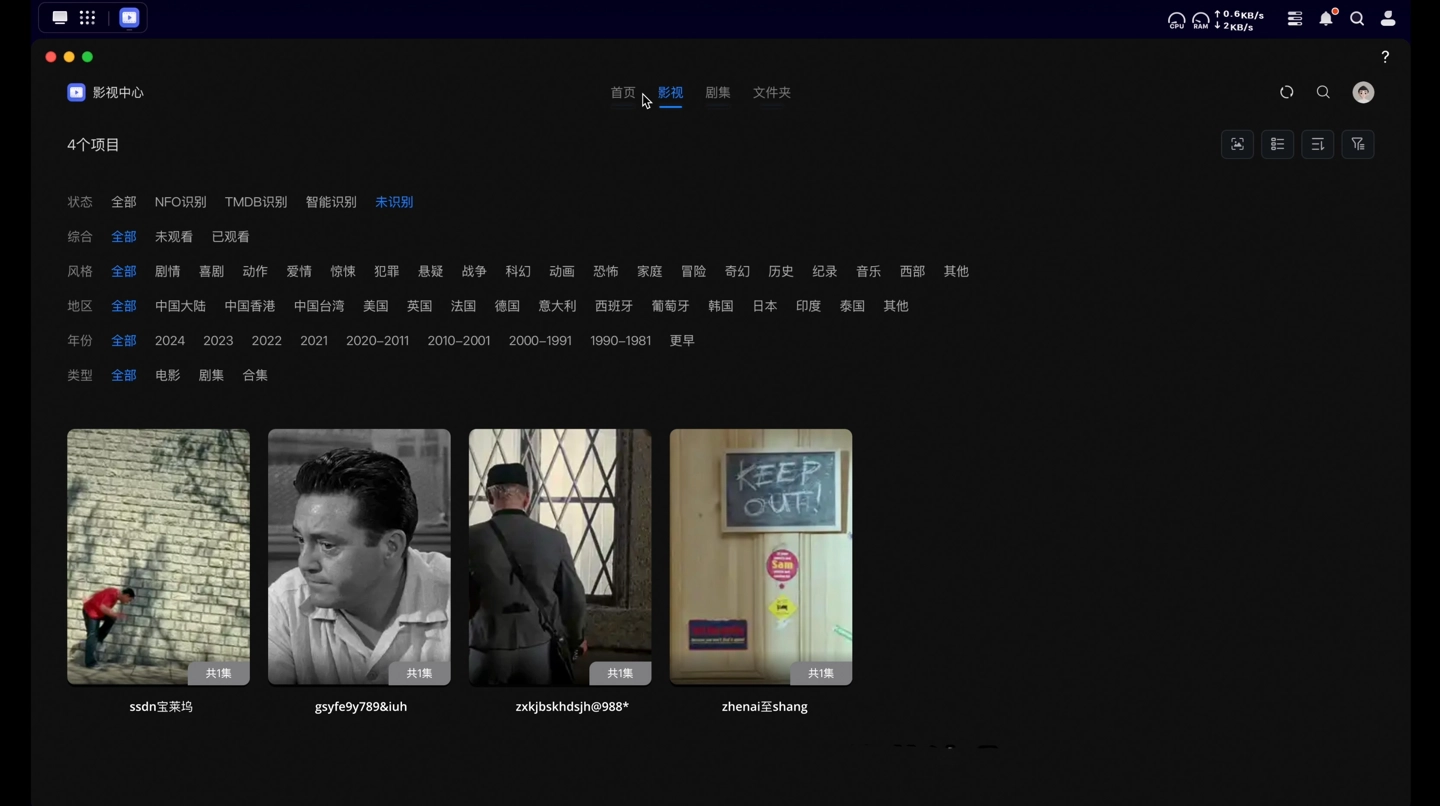
Task: Open system notifications bell
Action: coord(1326,18)
